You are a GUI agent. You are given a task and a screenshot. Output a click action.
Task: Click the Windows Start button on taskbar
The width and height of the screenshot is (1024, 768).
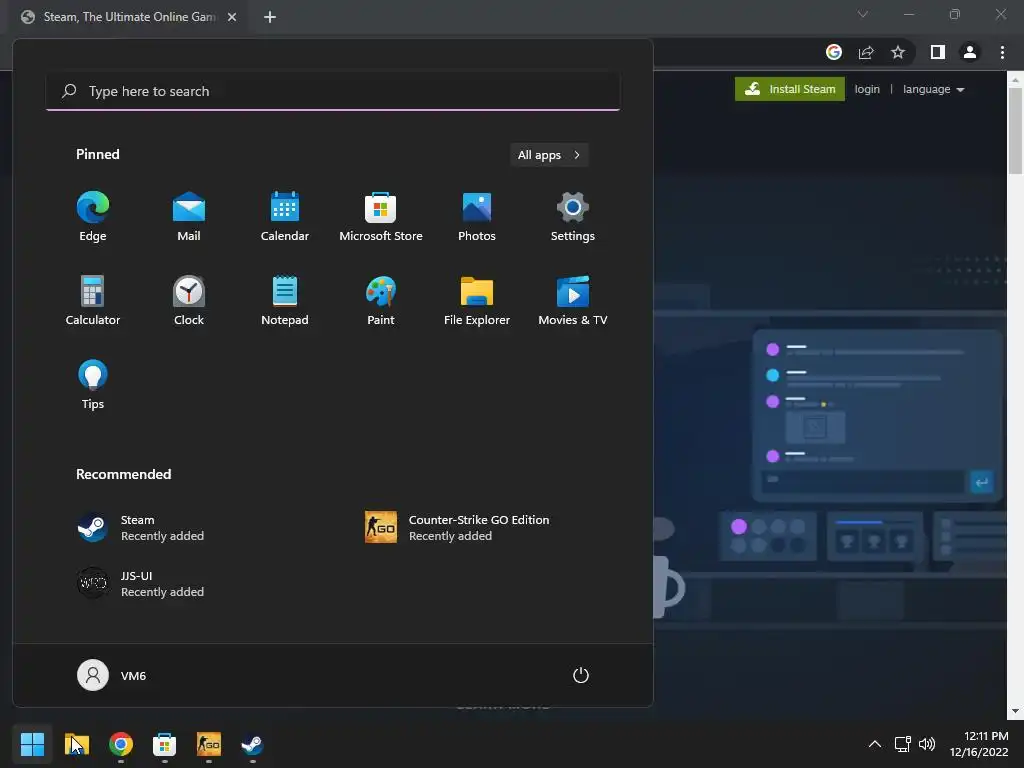pyautogui.click(x=32, y=744)
